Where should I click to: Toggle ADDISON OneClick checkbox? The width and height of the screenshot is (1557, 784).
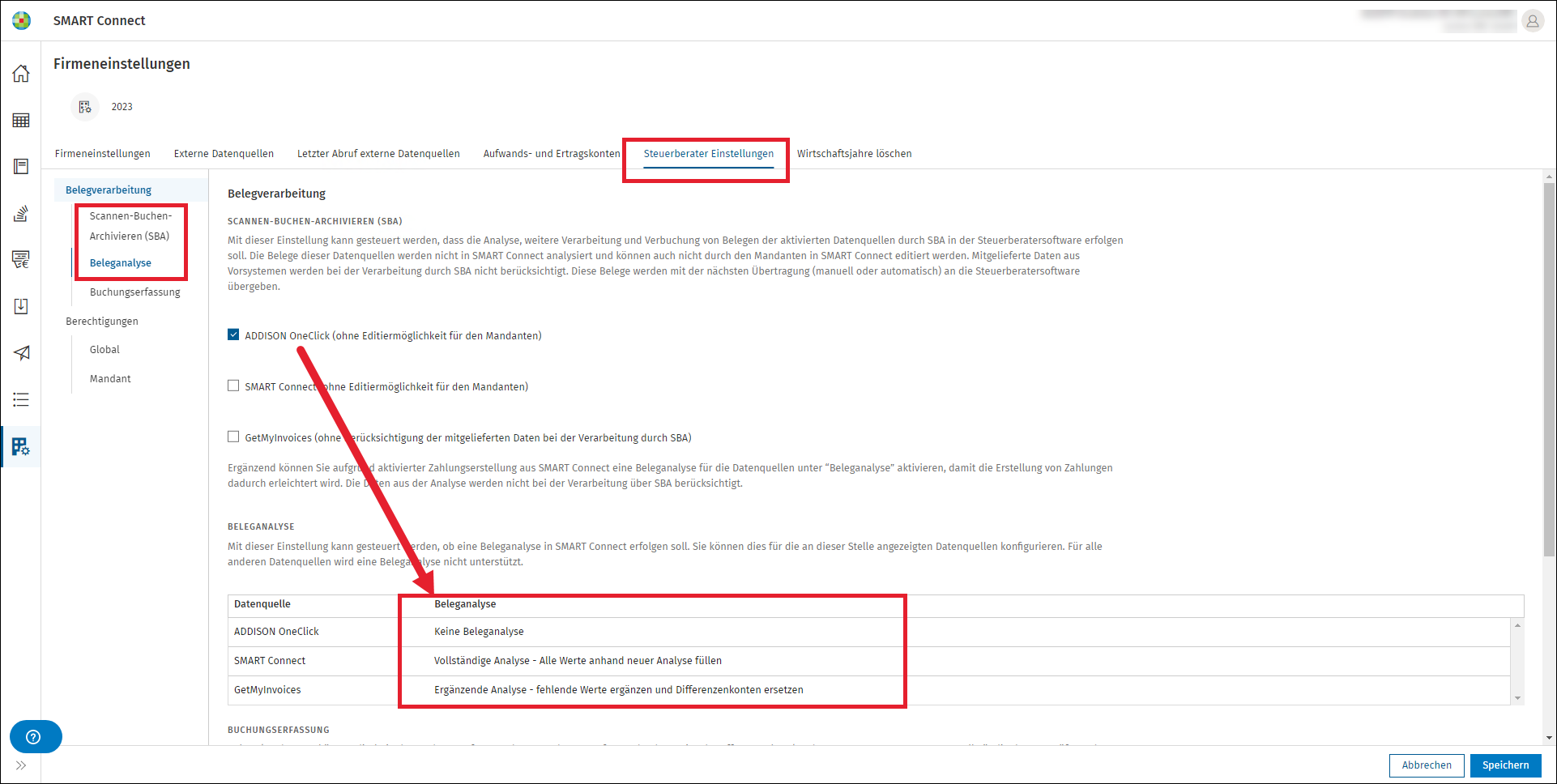(x=233, y=334)
